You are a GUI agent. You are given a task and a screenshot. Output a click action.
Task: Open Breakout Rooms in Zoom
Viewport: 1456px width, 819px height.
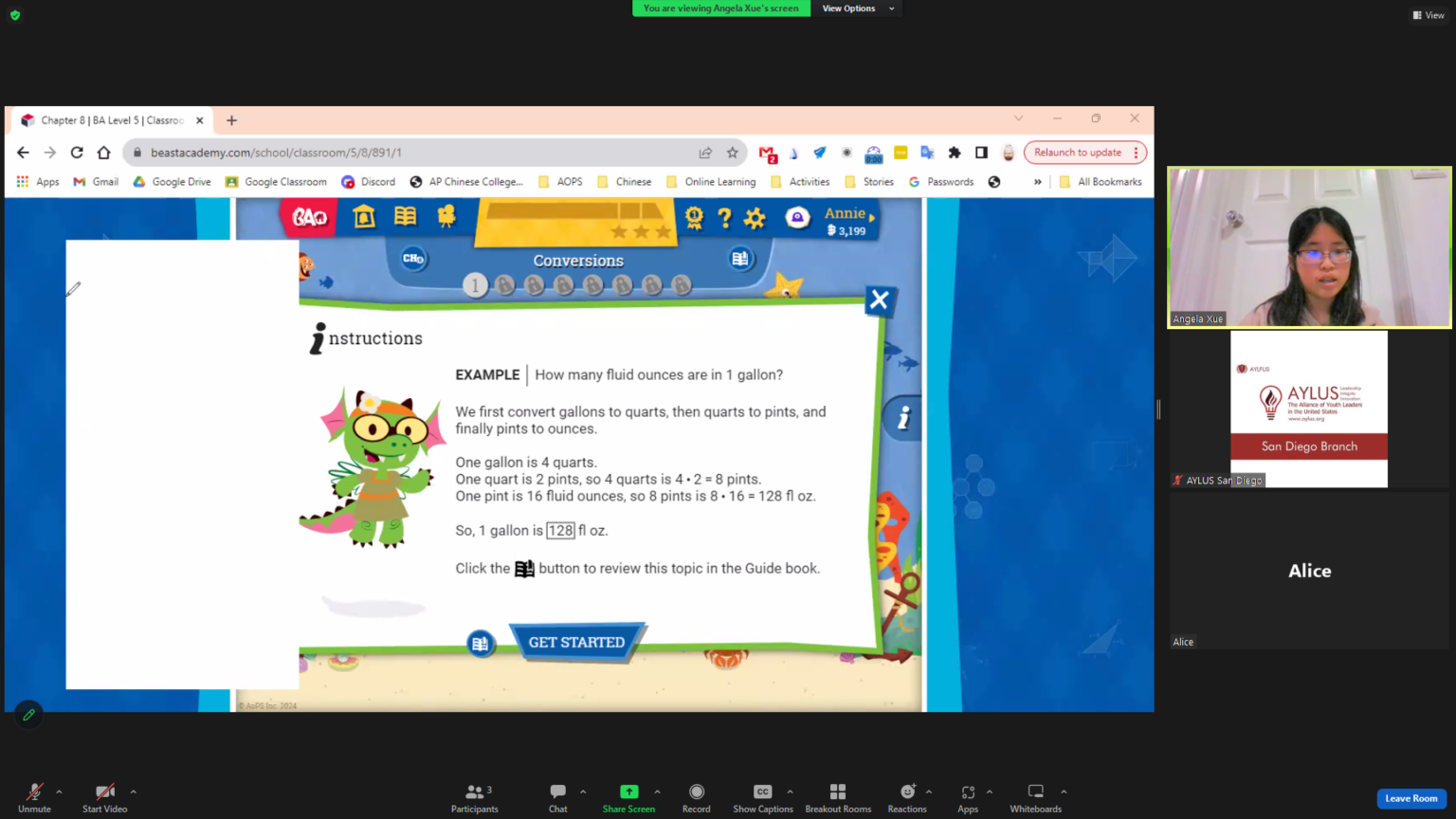[x=838, y=798]
